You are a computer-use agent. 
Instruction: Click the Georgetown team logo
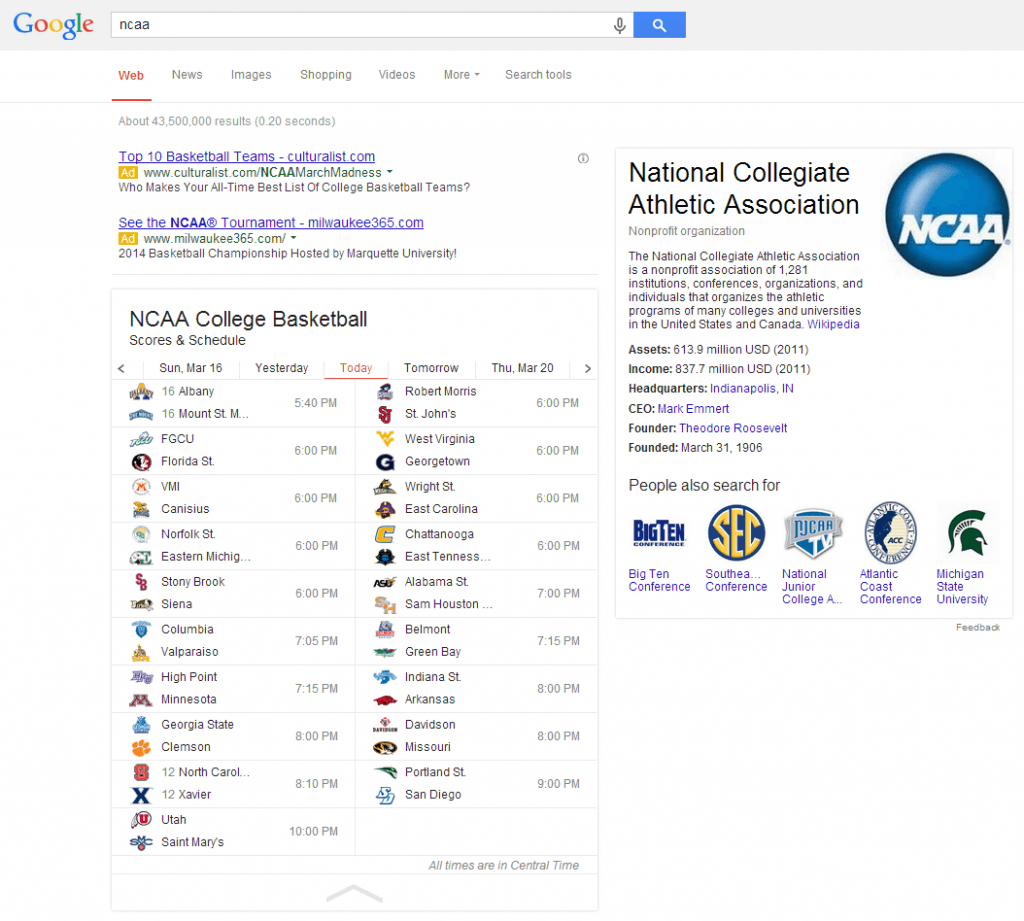385,462
